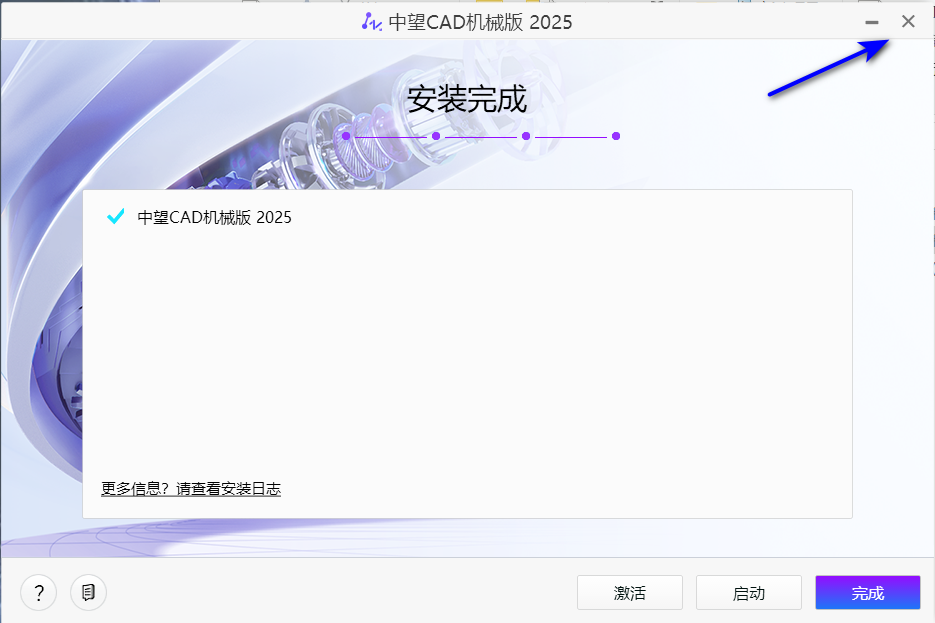Close the installer window
935x623 pixels.
(x=908, y=22)
